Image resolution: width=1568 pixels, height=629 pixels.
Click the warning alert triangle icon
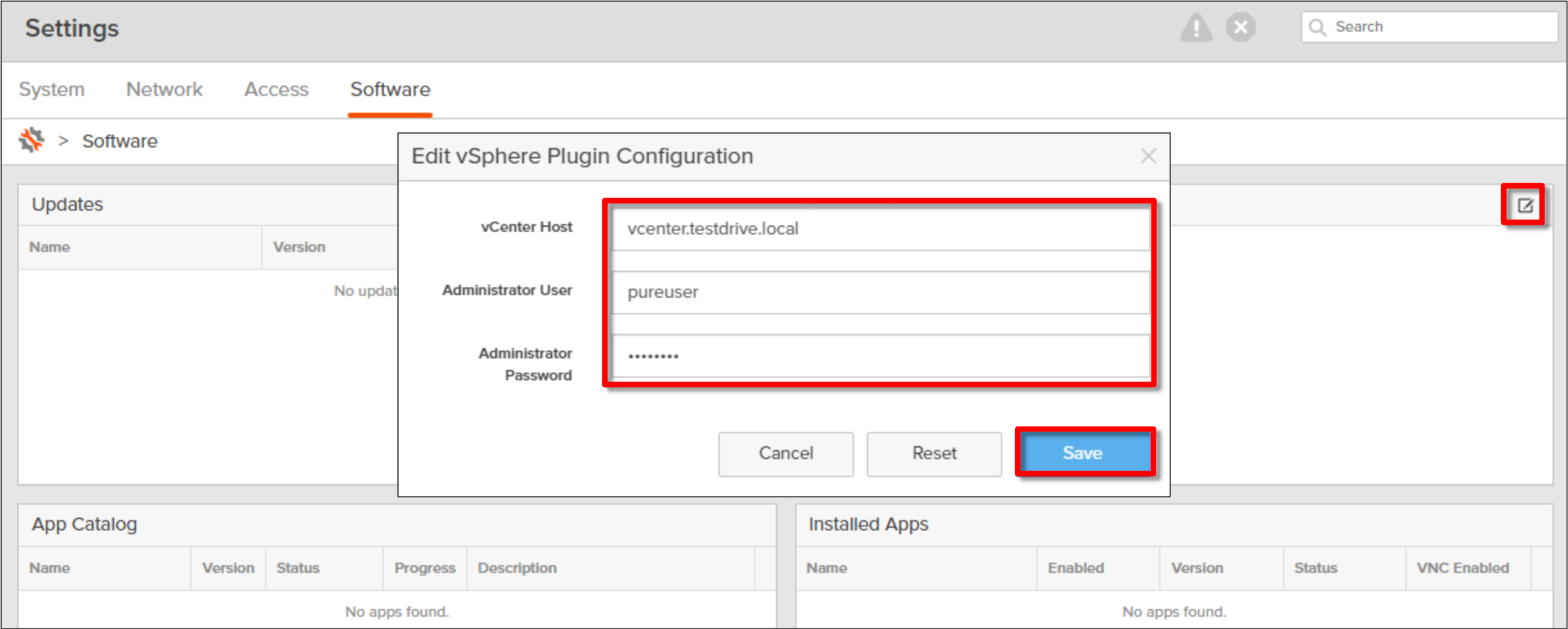pos(1195,28)
